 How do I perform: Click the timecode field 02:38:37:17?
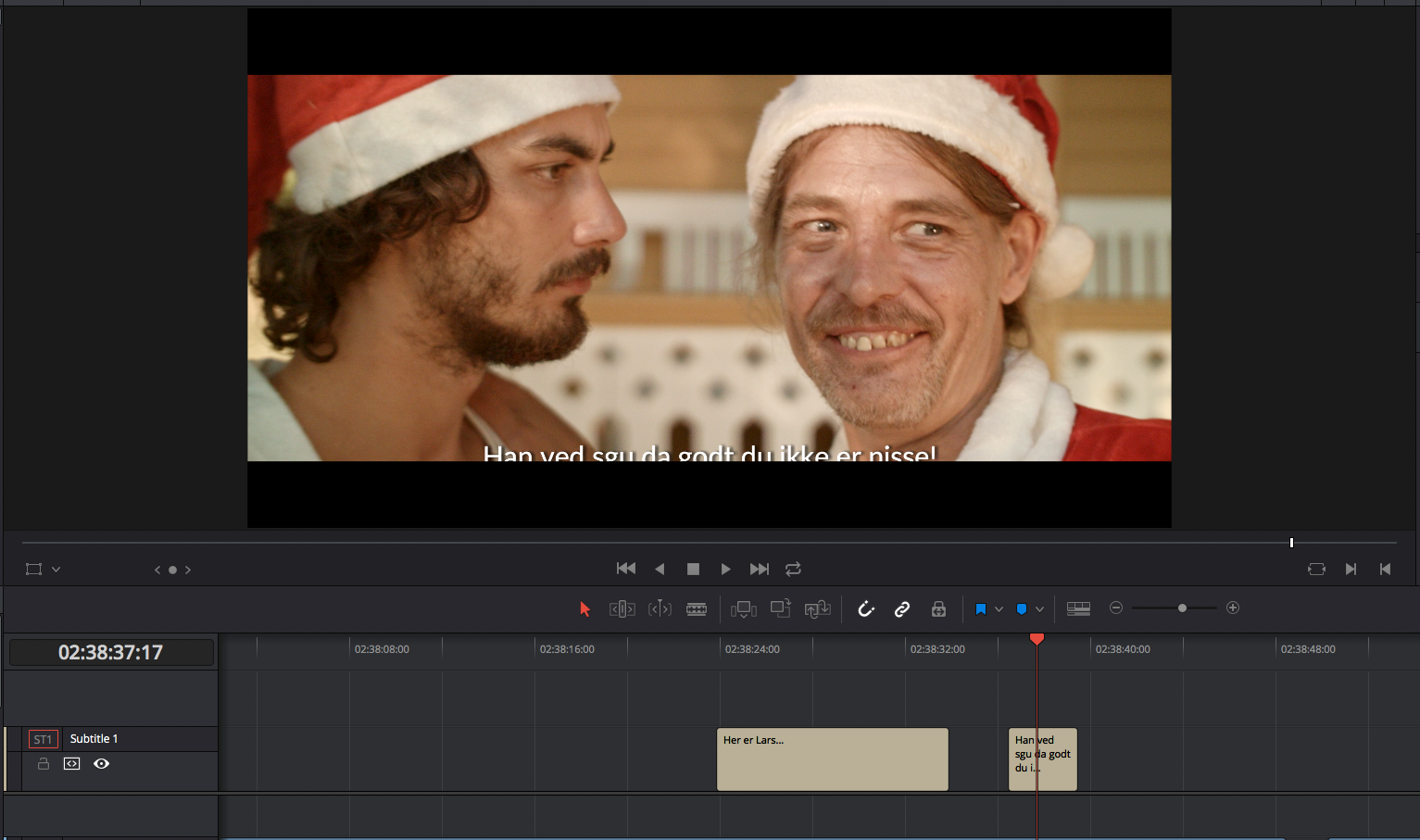tap(111, 652)
